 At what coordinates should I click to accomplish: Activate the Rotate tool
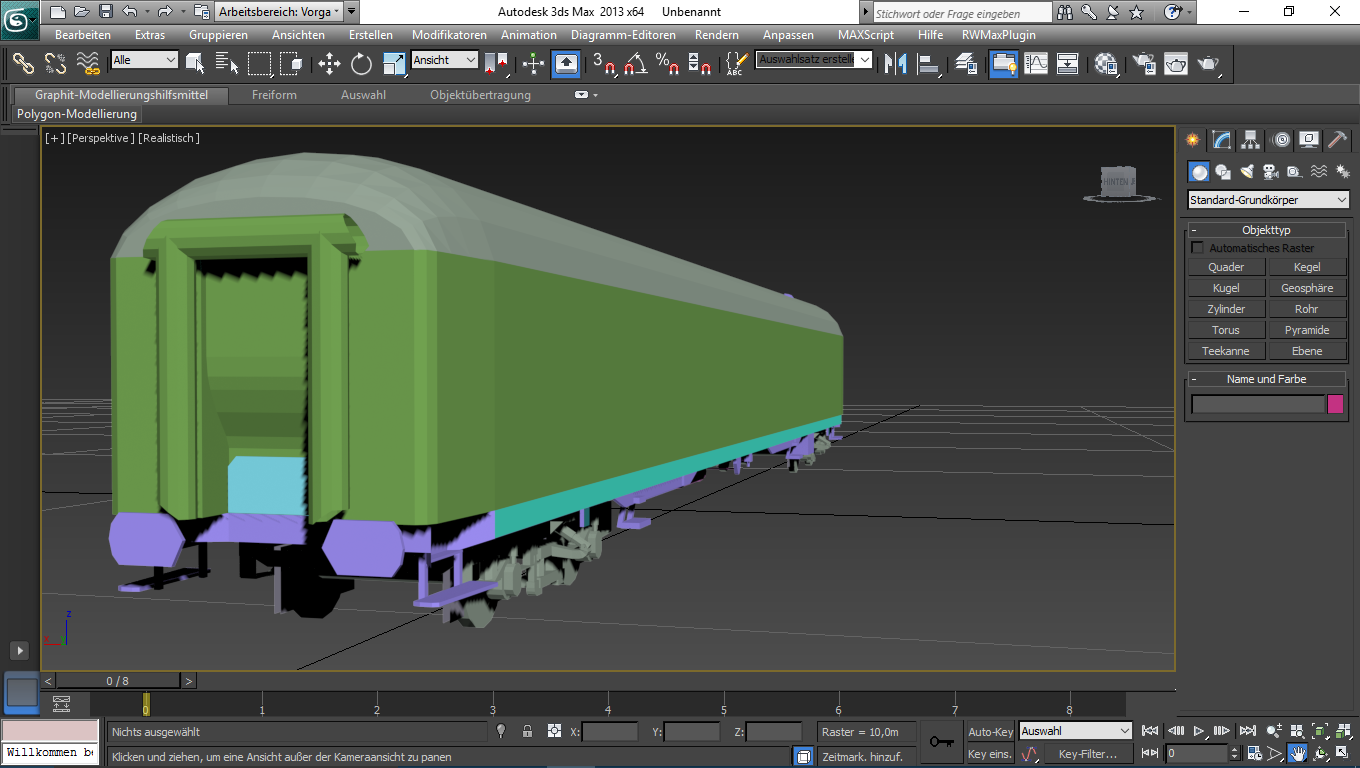(x=361, y=64)
